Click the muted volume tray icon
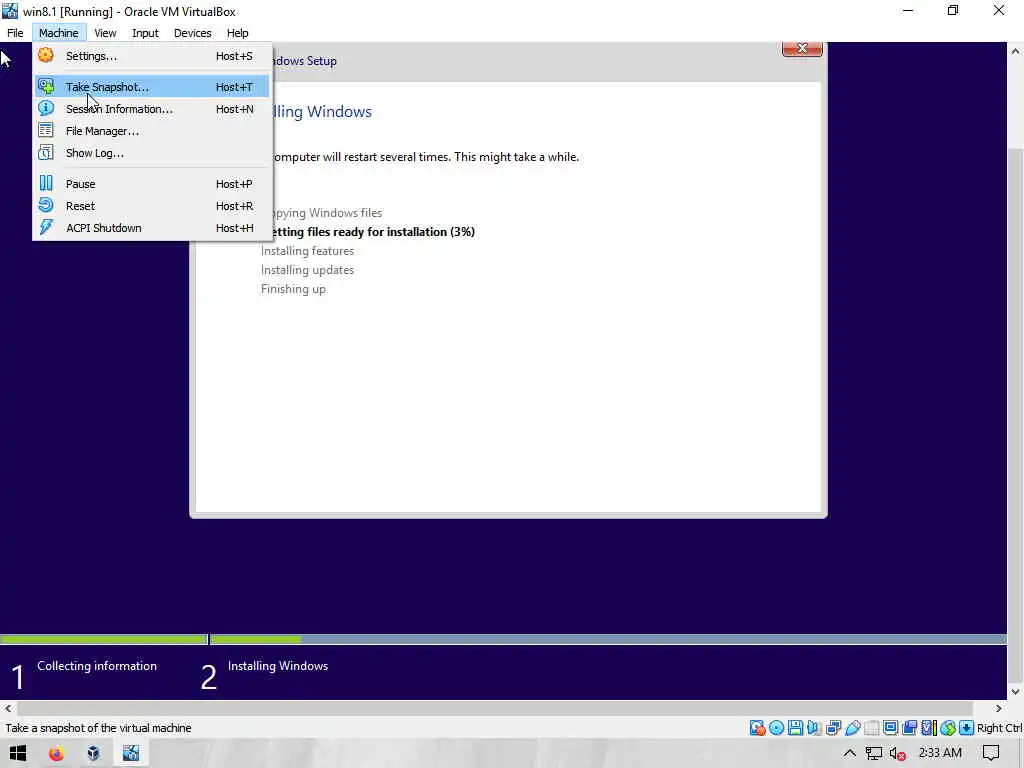 (x=897, y=754)
